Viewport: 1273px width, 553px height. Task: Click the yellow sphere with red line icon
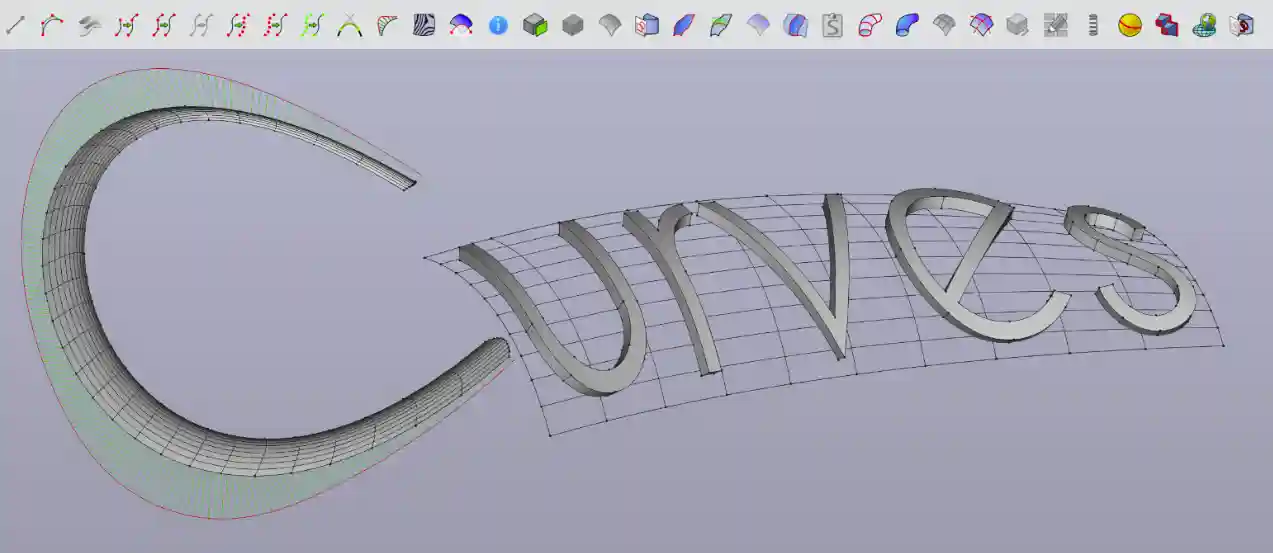coord(1130,25)
